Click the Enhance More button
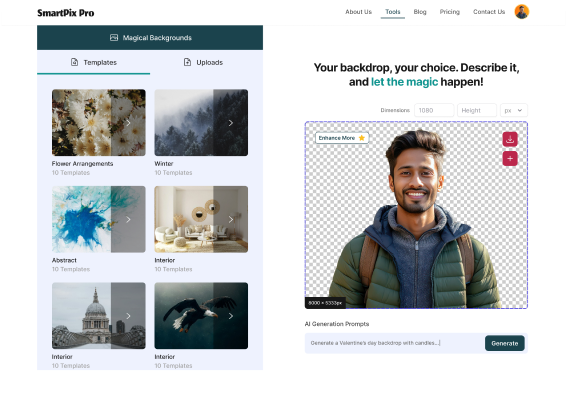This screenshot has height=401, width=566. click(341, 138)
